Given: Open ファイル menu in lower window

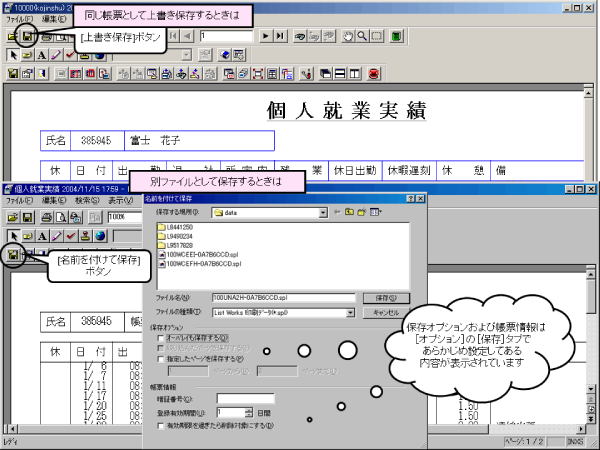Looking at the screenshot, I should pyautogui.click(x=20, y=201).
